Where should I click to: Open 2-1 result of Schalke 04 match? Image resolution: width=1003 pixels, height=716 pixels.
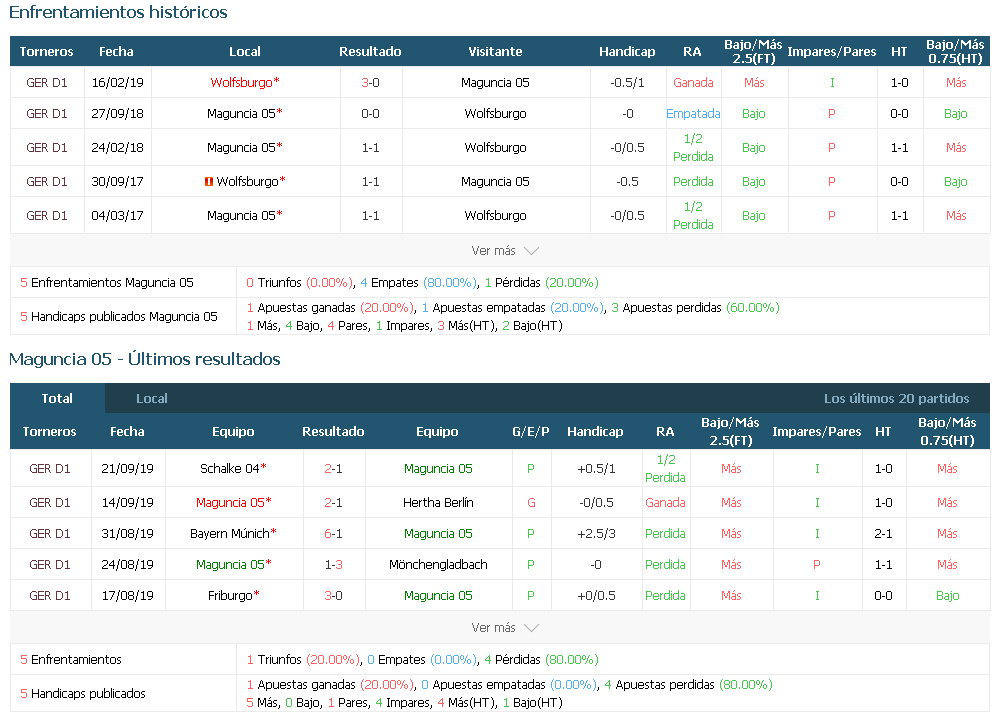[333, 469]
